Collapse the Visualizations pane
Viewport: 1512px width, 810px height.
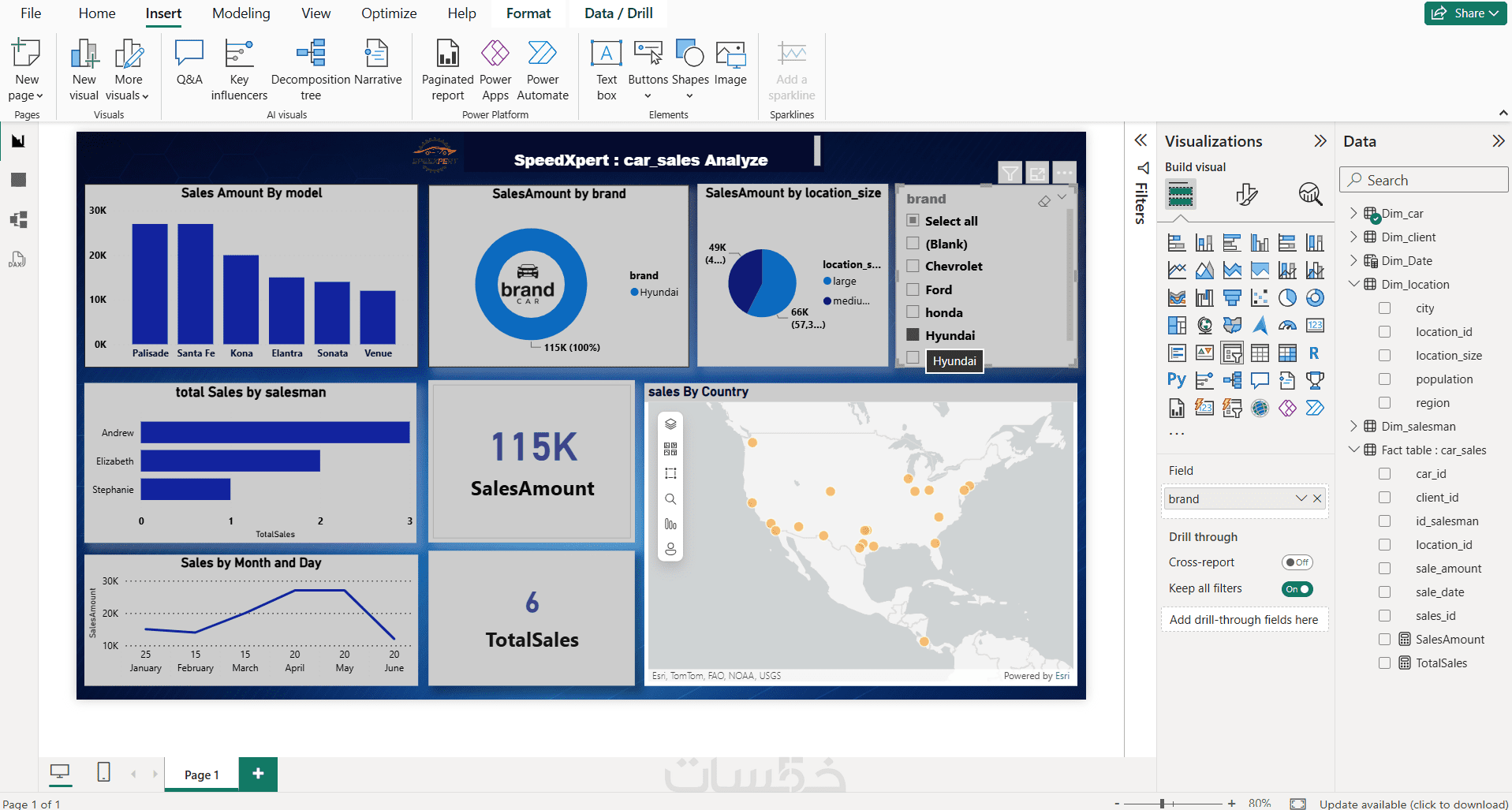[x=1320, y=141]
